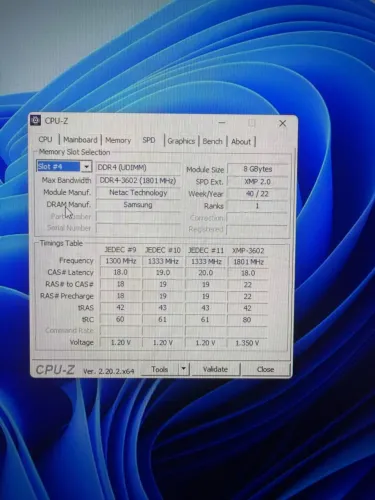Click the Module Manuf. label
Viewport: 375px width, 500px height.
tap(67, 192)
